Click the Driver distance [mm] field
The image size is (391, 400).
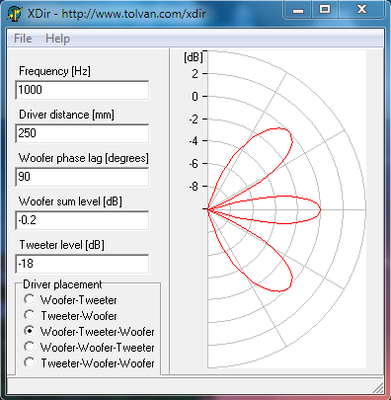click(x=82, y=133)
